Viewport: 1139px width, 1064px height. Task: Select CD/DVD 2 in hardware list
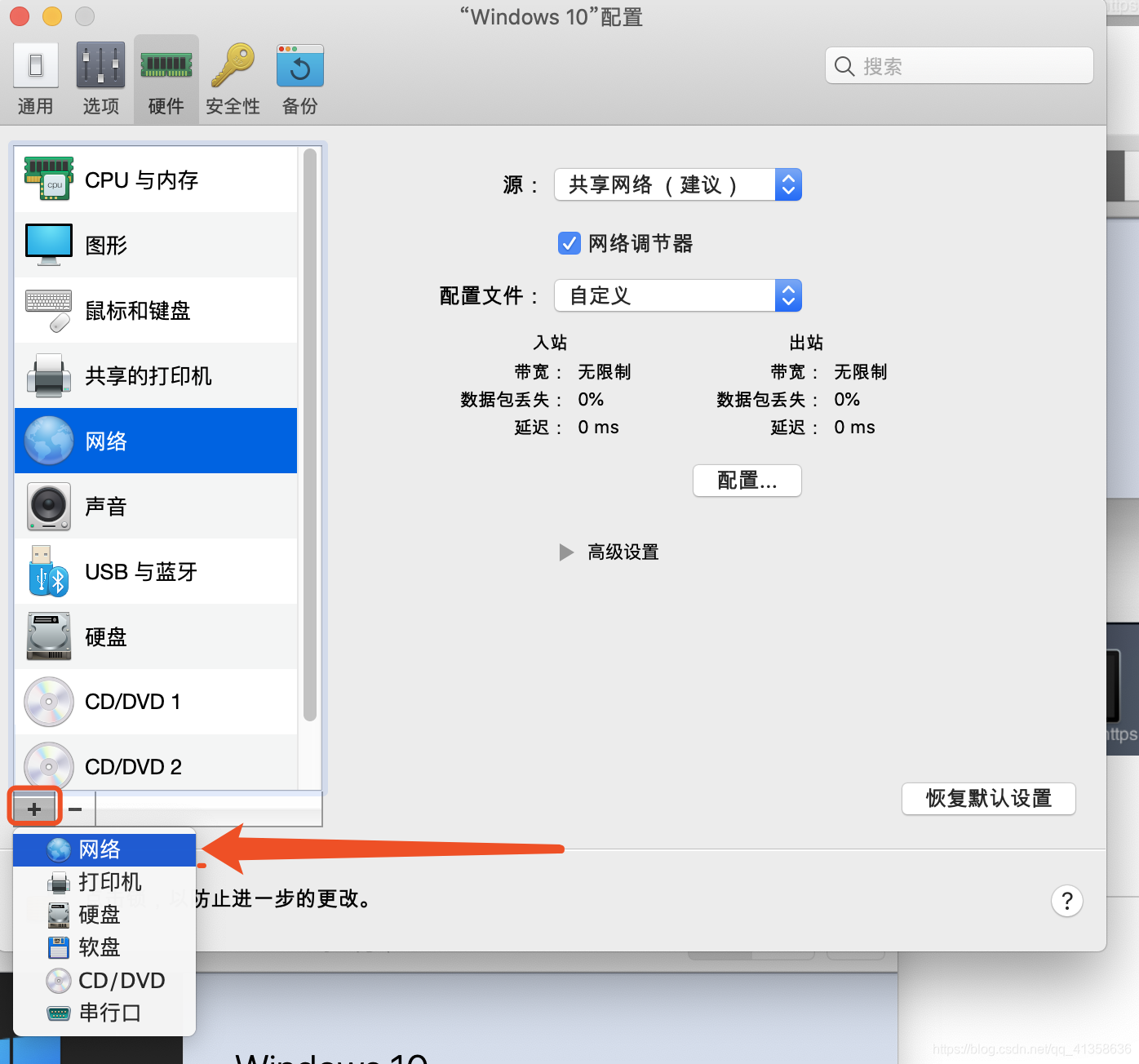click(x=156, y=763)
